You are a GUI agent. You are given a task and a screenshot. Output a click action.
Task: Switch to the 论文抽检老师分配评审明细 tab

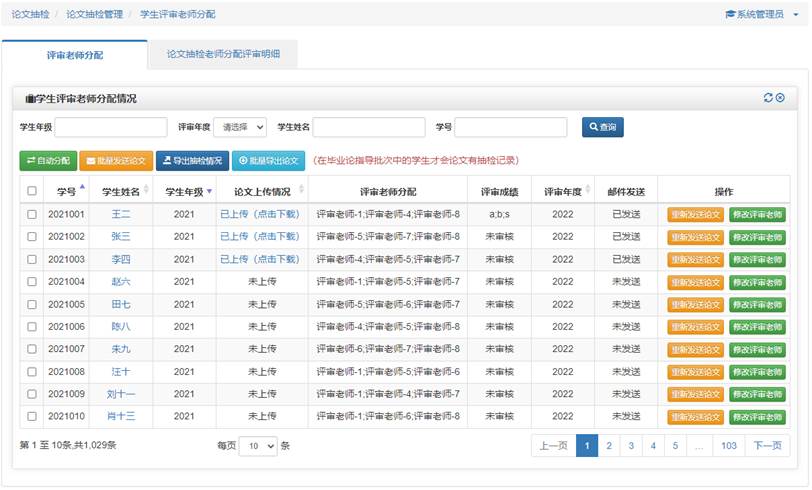tap(222, 54)
